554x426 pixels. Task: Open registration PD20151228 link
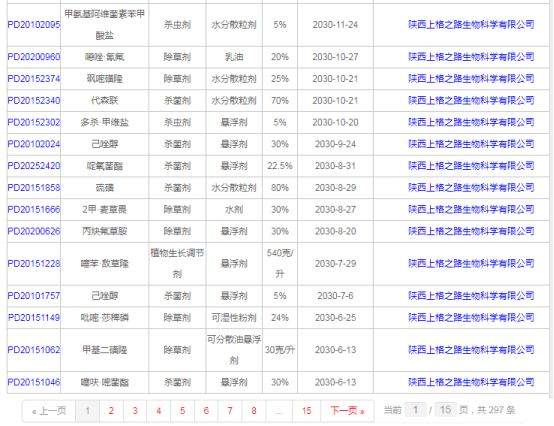pos(34,264)
